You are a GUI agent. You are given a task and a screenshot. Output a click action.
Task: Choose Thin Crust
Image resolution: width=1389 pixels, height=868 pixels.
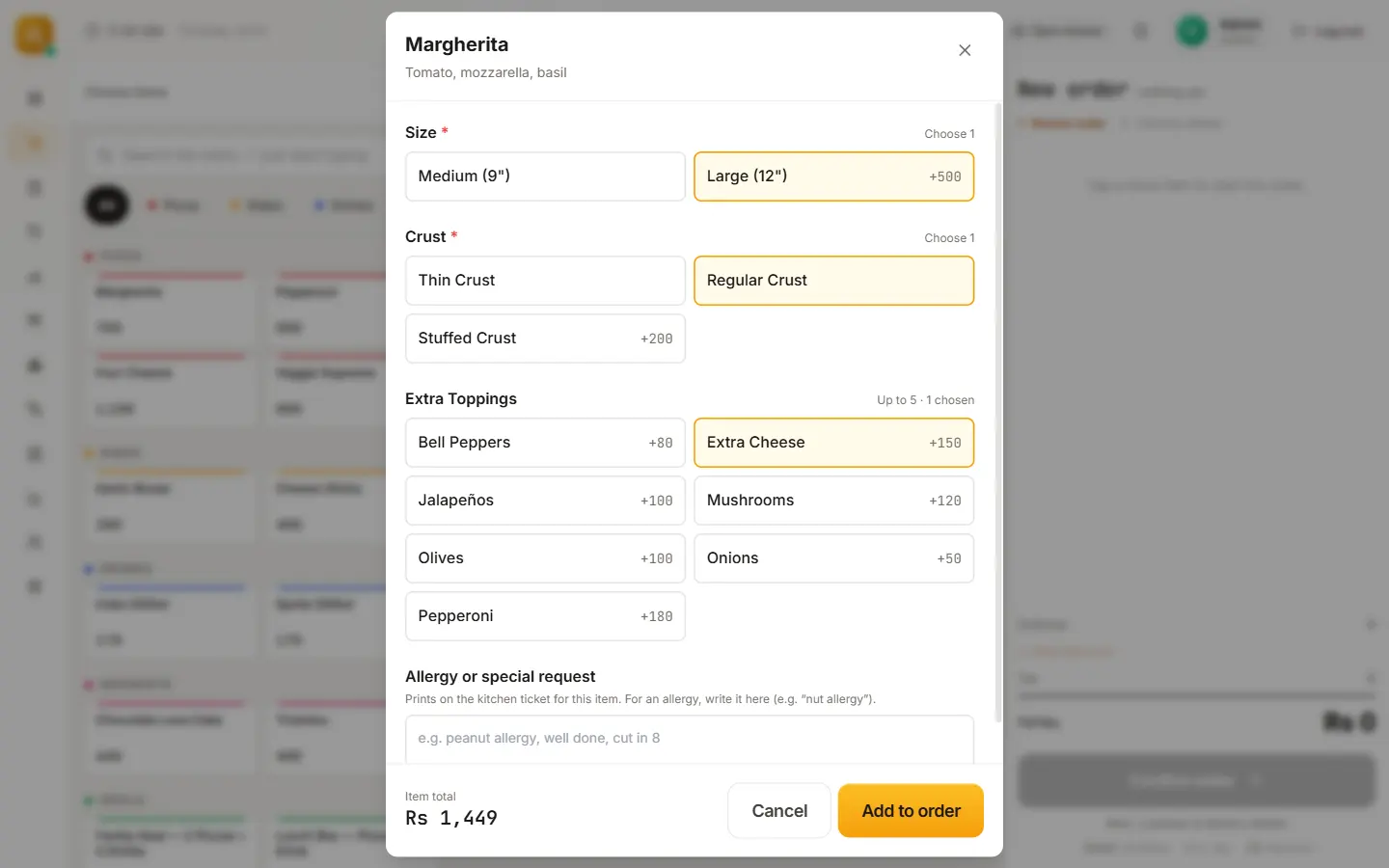pos(545,281)
